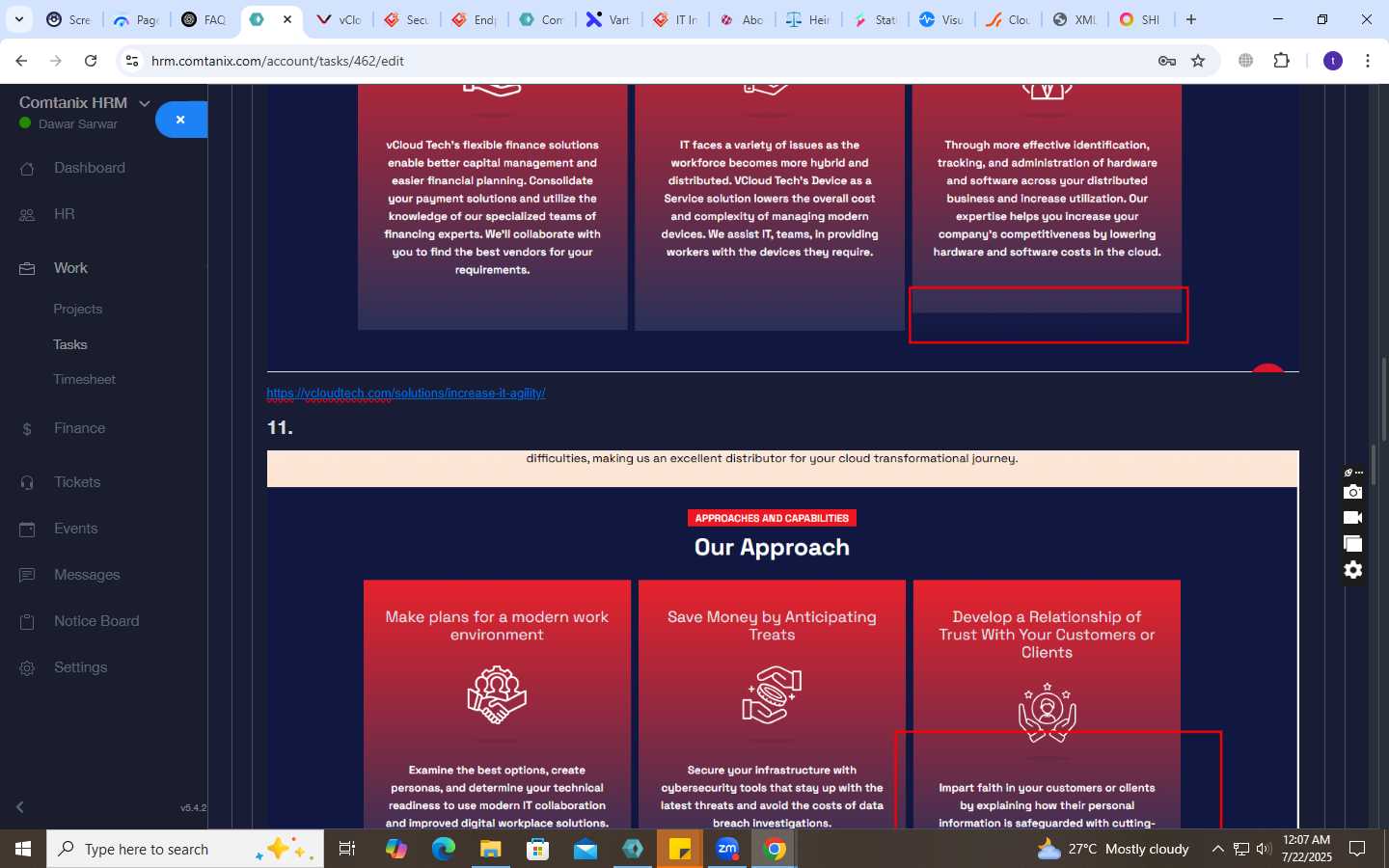Open Notice Board in sidebar

[x=96, y=621]
